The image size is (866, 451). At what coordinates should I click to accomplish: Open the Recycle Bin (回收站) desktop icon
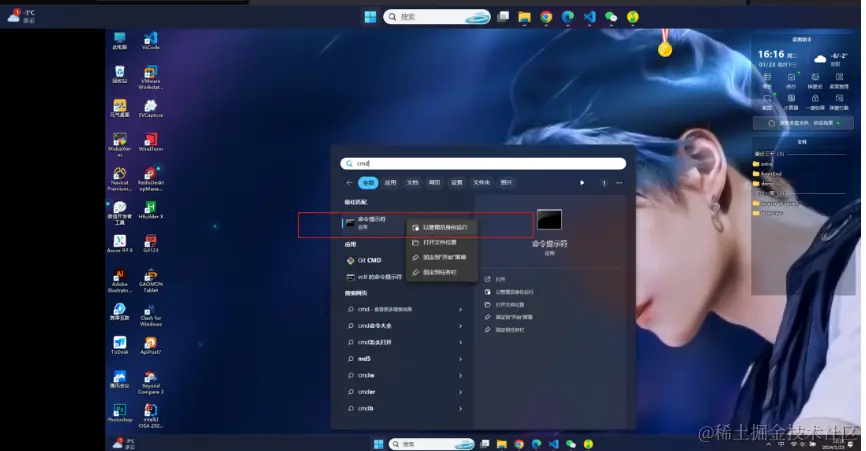pyautogui.click(x=119, y=75)
